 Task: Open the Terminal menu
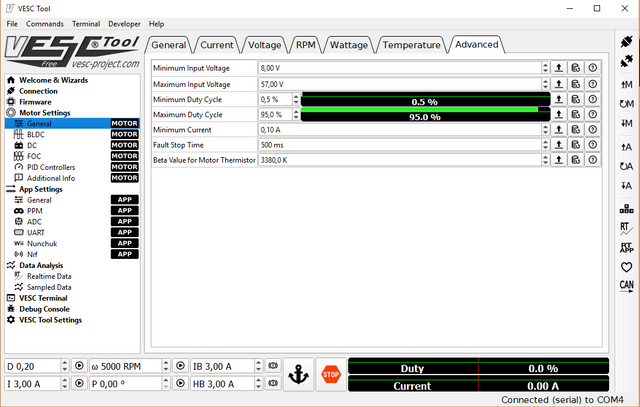click(86, 24)
